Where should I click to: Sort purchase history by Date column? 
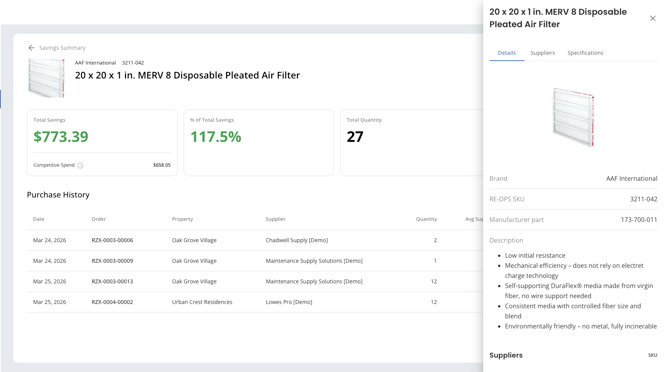tap(38, 219)
